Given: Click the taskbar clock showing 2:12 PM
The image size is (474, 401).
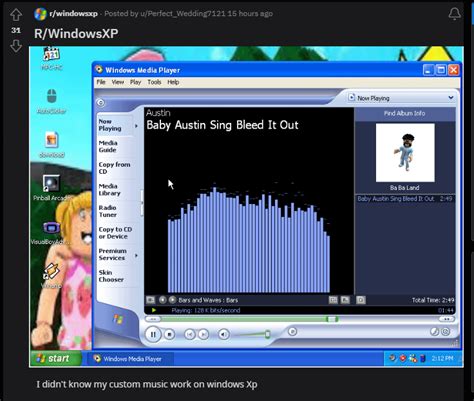Looking at the screenshot, I should click(x=442, y=358).
